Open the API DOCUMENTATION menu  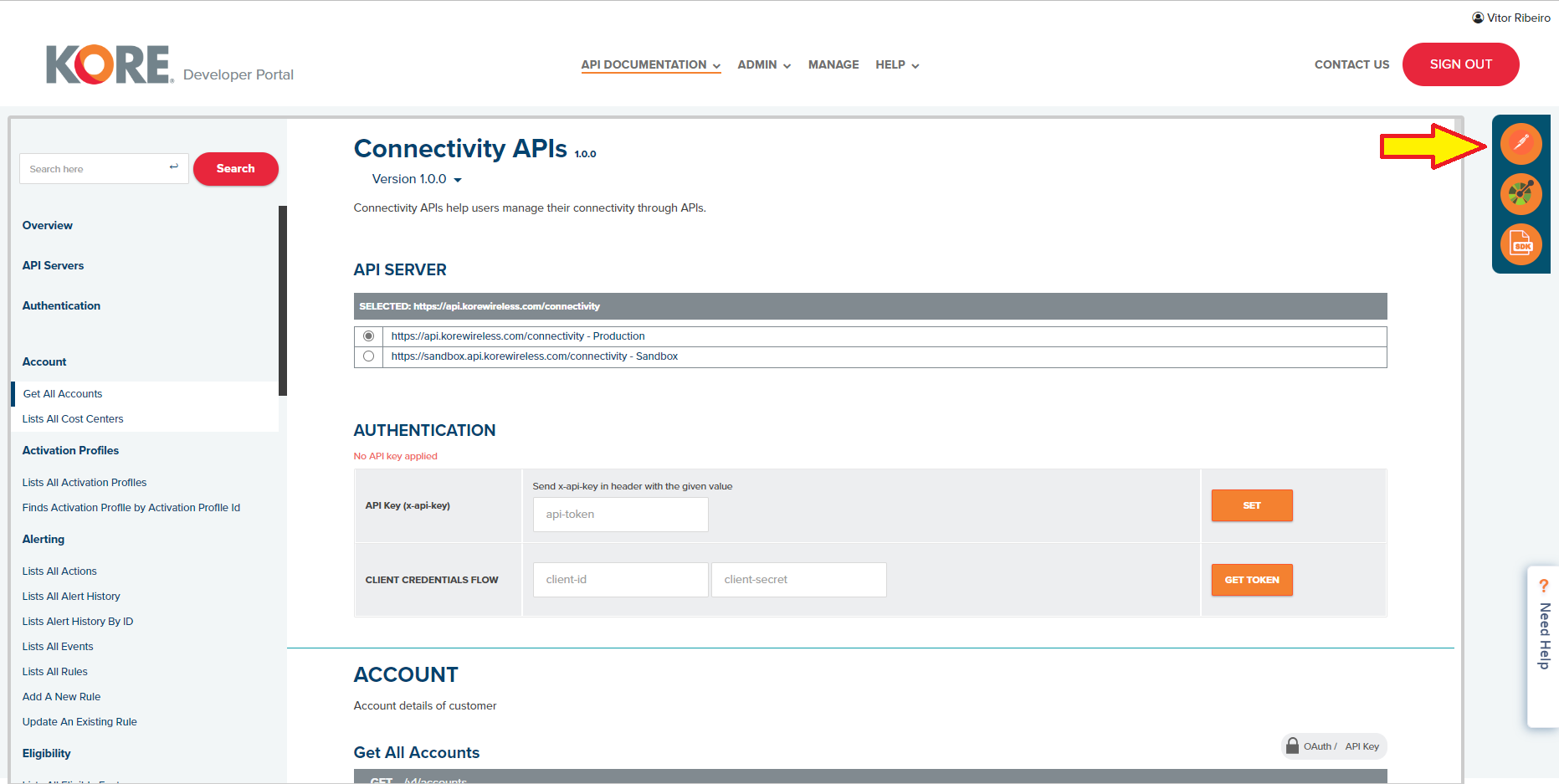(649, 64)
